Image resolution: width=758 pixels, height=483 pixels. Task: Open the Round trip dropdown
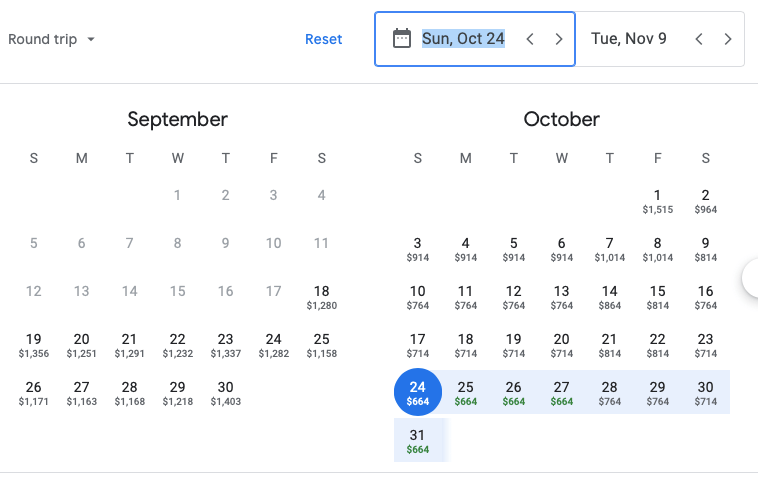pos(52,39)
